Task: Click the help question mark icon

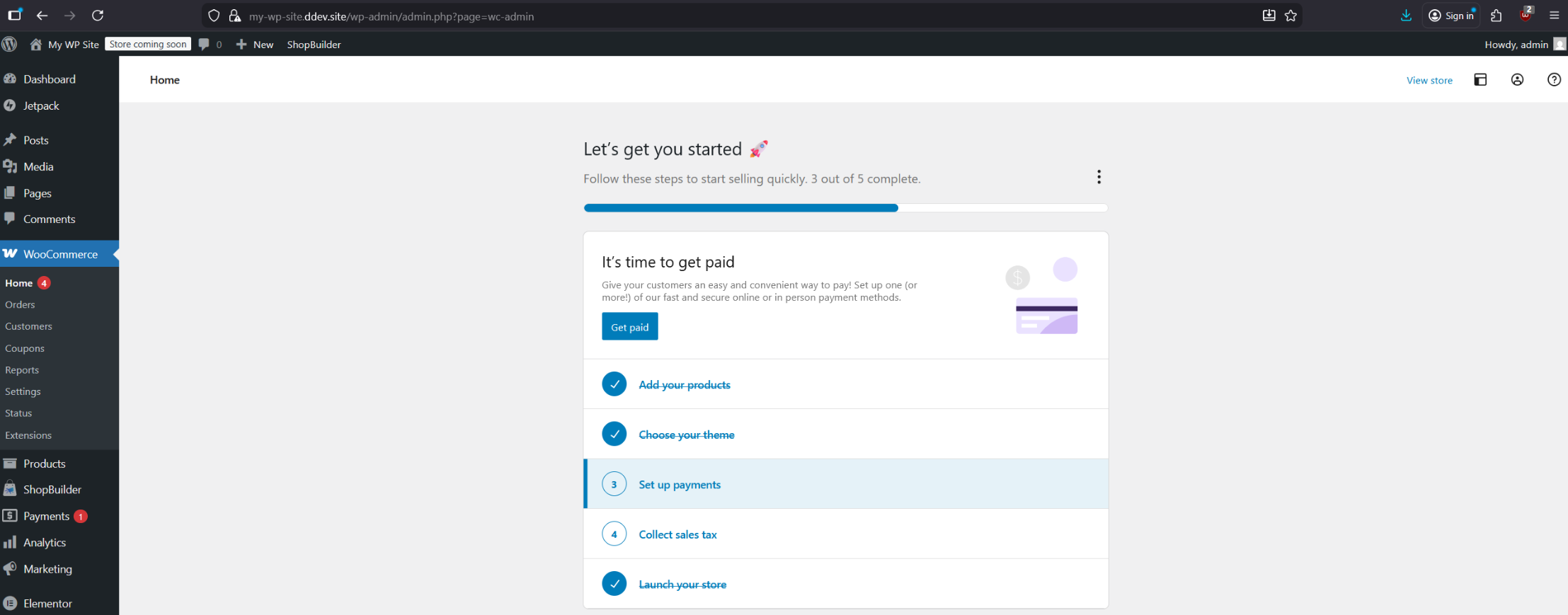Action: [x=1554, y=80]
